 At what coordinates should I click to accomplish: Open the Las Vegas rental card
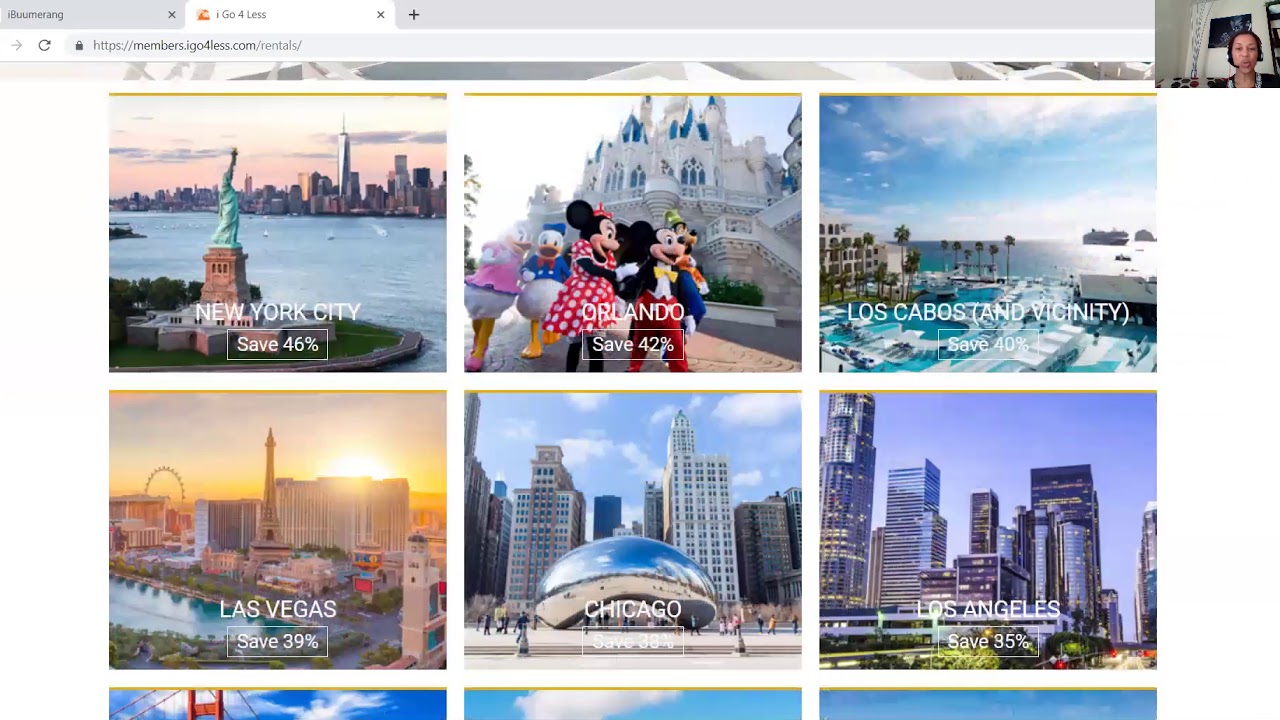pos(278,530)
